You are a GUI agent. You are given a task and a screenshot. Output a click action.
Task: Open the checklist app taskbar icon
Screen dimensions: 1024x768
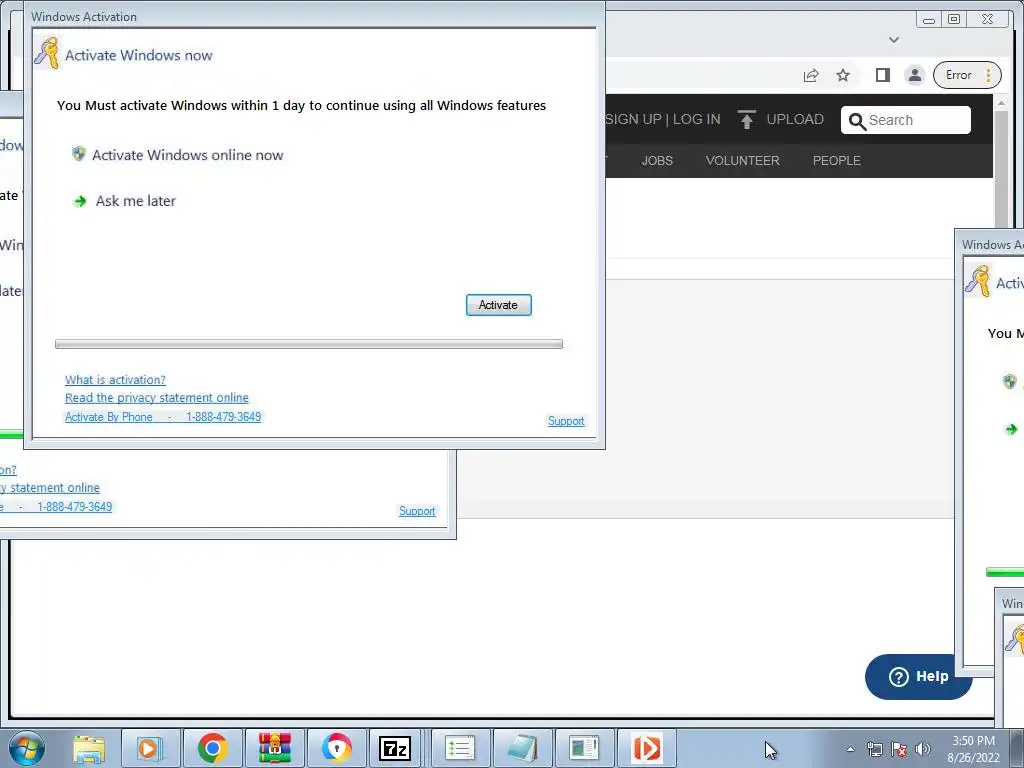tap(460, 748)
